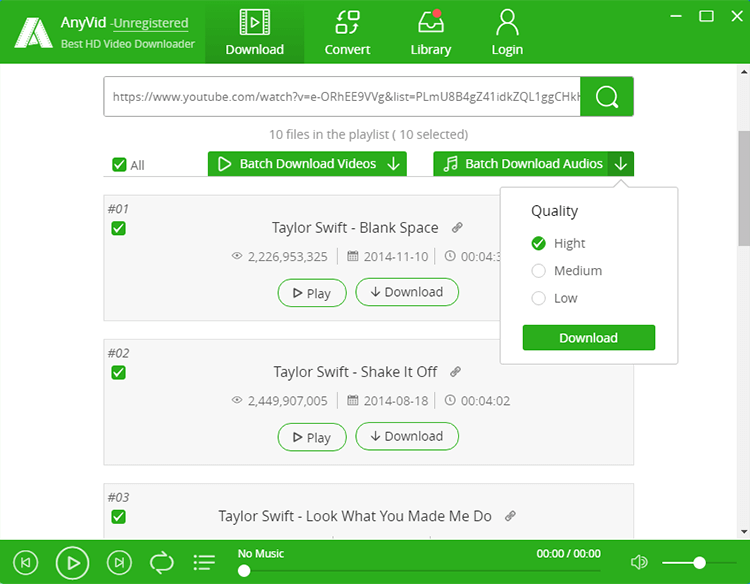
Task: Open the Login tab
Action: pyautogui.click(x=507, y=32)
